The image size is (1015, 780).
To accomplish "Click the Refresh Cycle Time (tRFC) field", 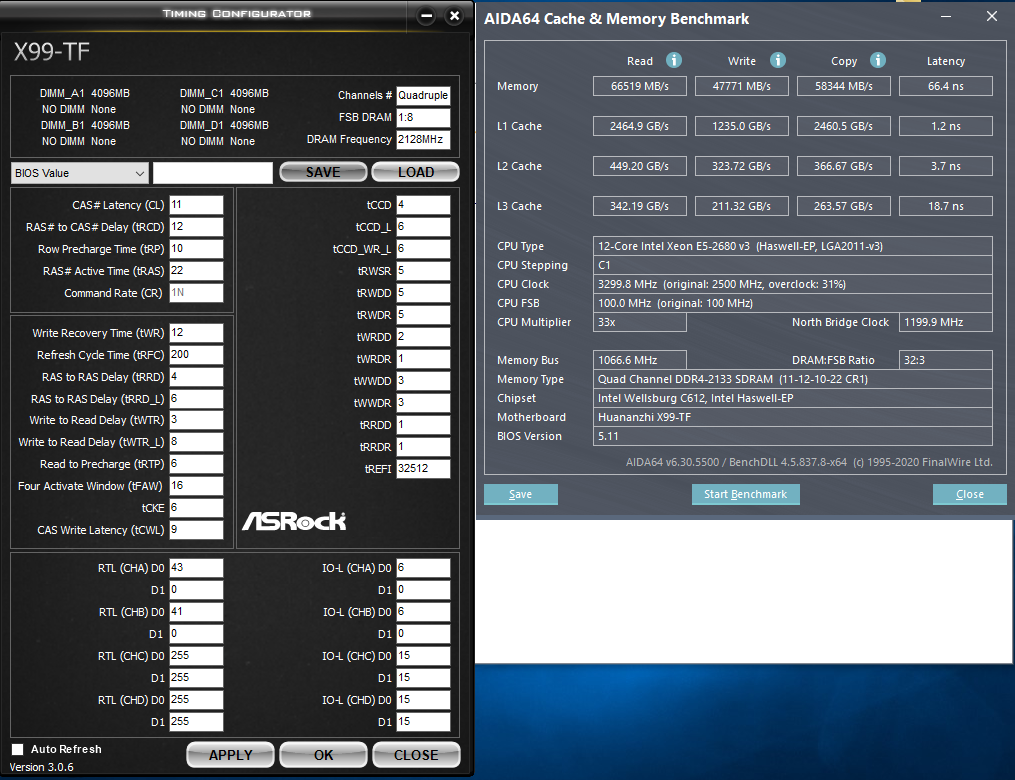I will tap(196, 355).
